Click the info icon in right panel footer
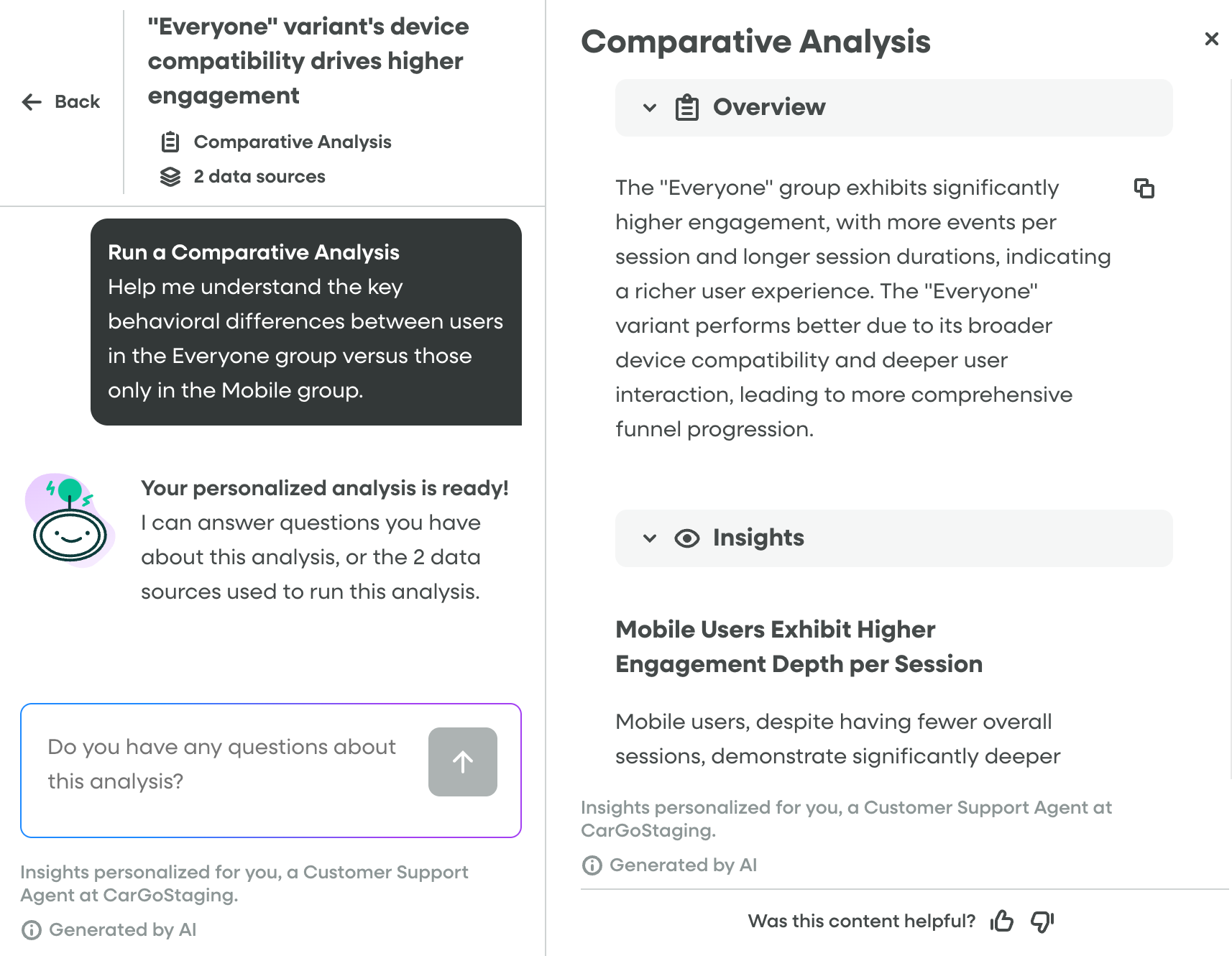Viewport: 1232px width, 956px height. 592,865
